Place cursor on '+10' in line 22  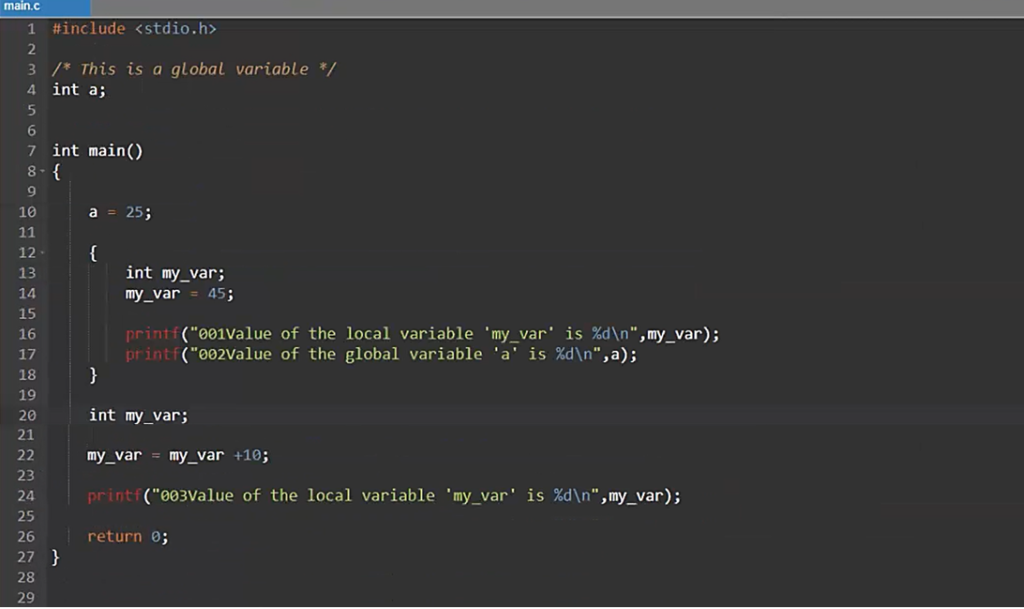click(x=247, y=456)
